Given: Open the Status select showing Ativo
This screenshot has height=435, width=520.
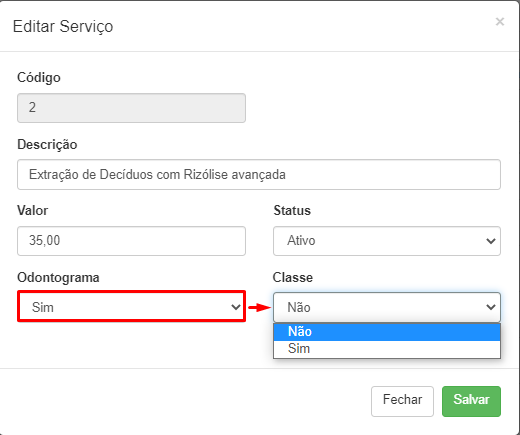Looking at the screenshot, I should tap(387, 241).
